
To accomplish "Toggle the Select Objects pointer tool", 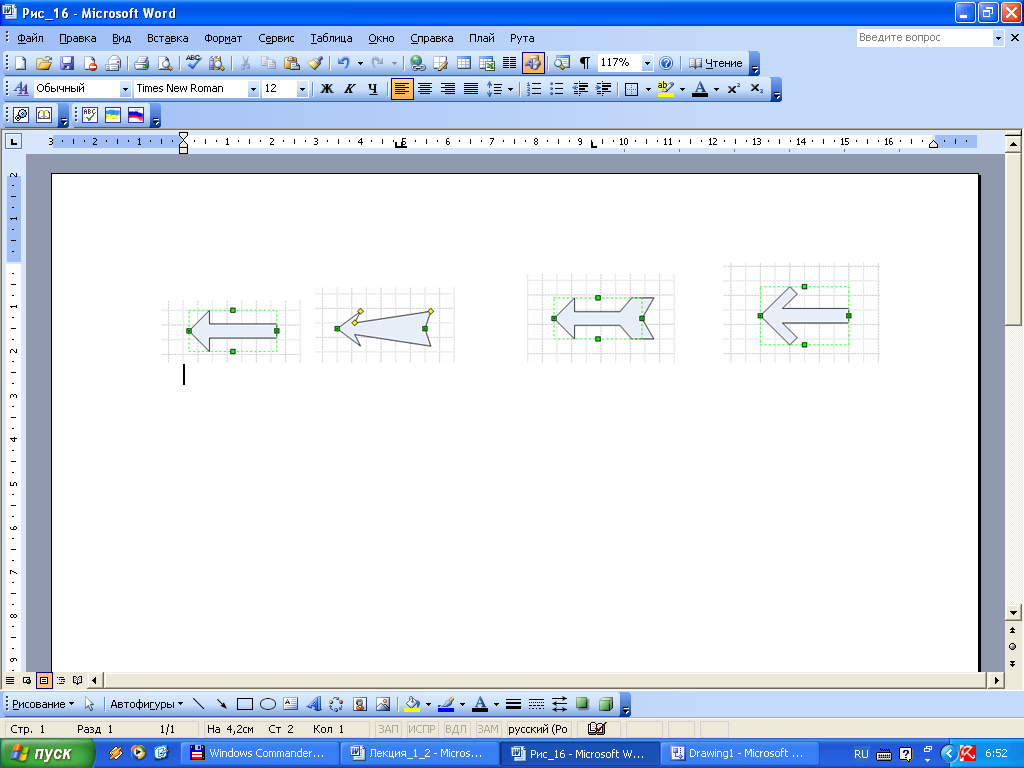I will [89, 704].
